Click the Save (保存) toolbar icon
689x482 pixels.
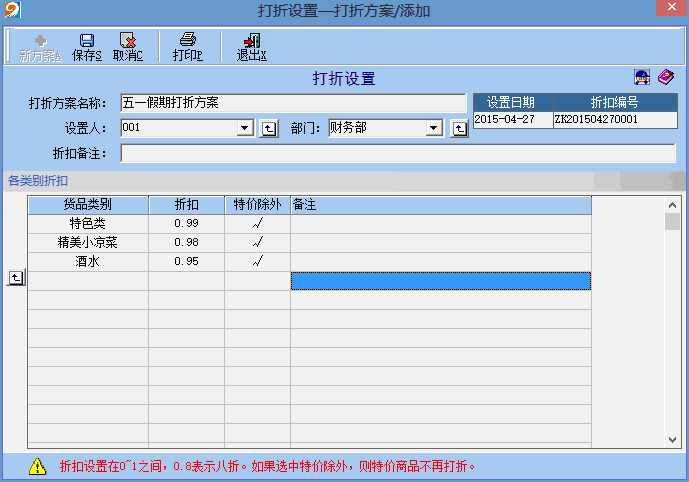87,47
